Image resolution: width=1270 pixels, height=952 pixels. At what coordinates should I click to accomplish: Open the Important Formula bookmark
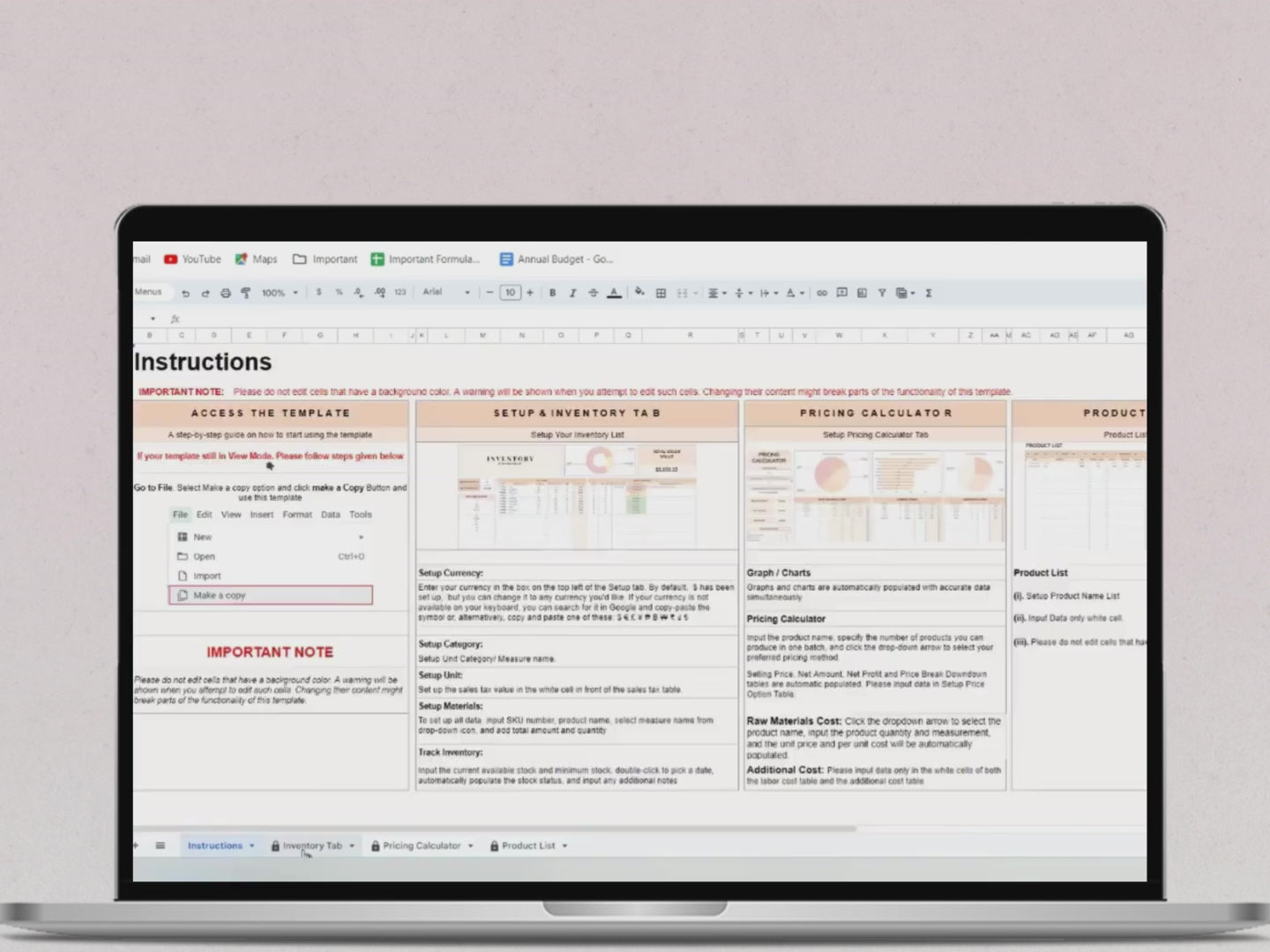(425, 259)
